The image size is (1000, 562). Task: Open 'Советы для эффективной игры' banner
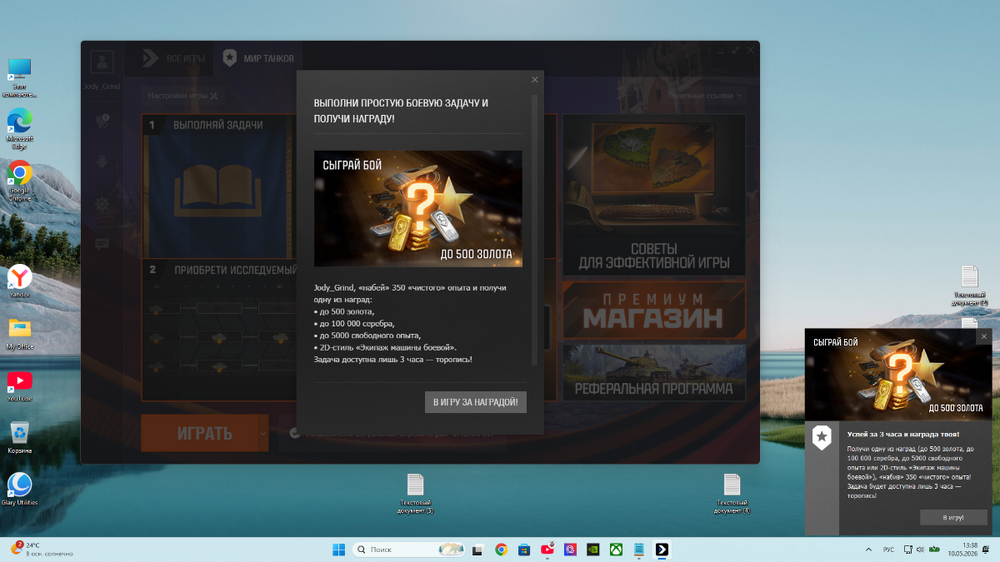[x=654, y=195]
